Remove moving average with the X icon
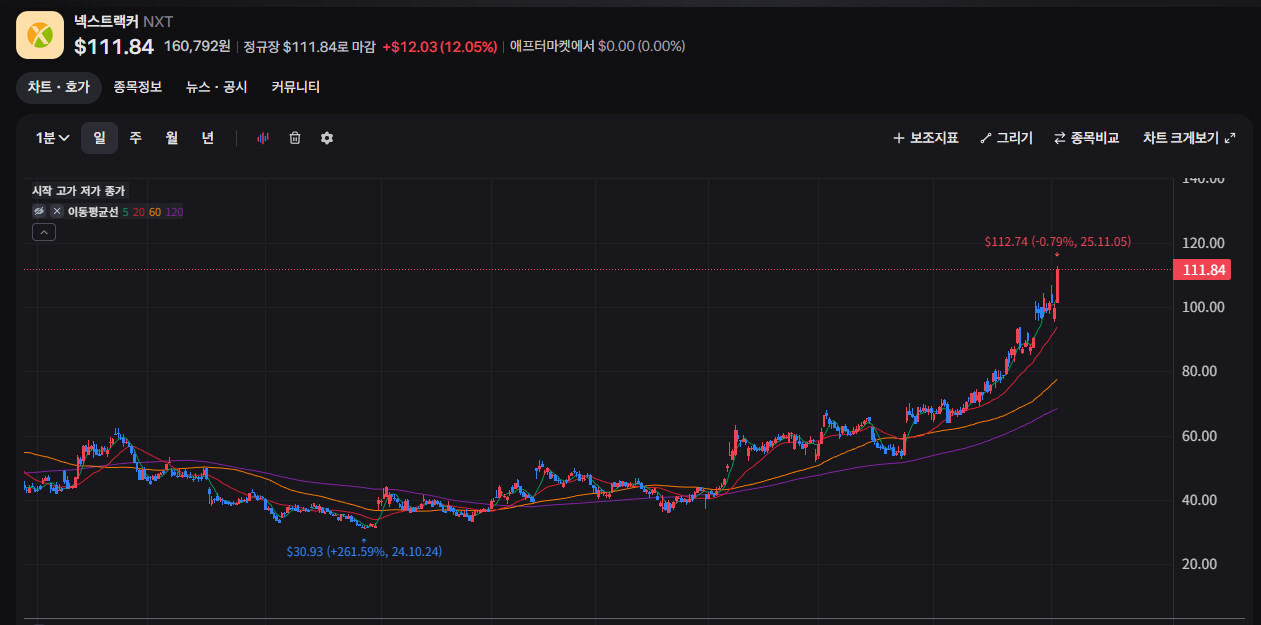The image size is (1261, 625). point(57,212)
